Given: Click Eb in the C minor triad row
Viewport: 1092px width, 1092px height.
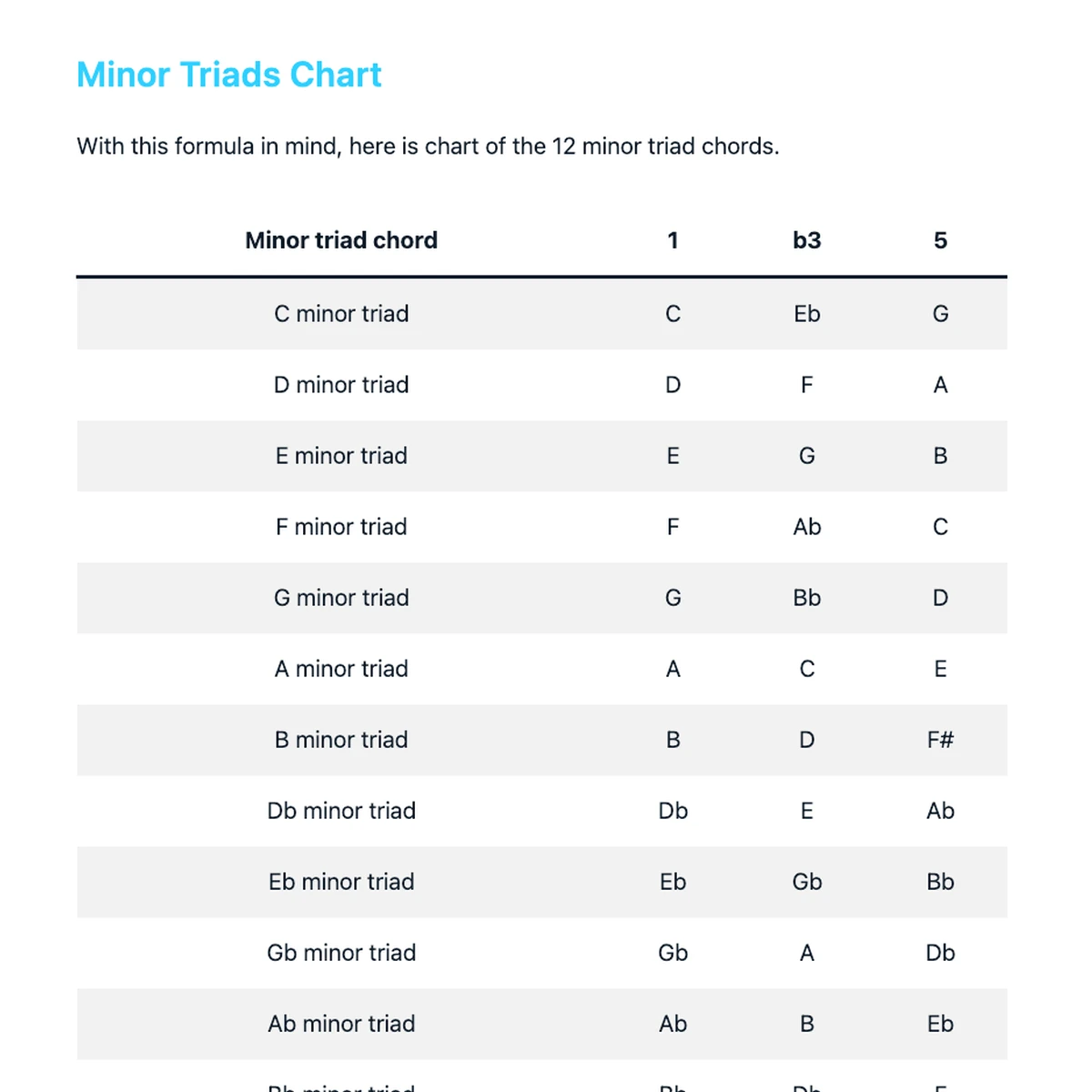Looking at the screenshot, I should 806,314.
